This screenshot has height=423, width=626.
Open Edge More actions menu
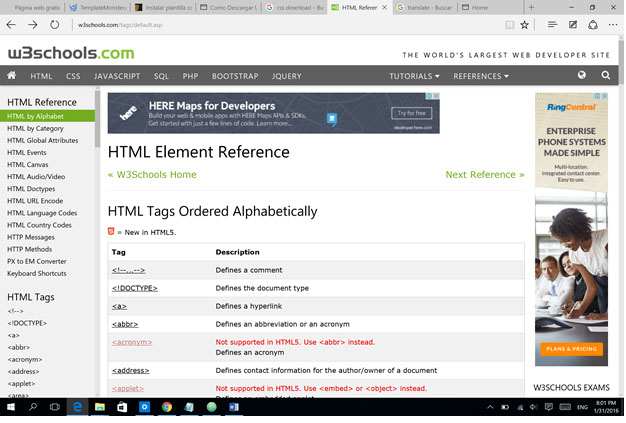coord(613,25)
